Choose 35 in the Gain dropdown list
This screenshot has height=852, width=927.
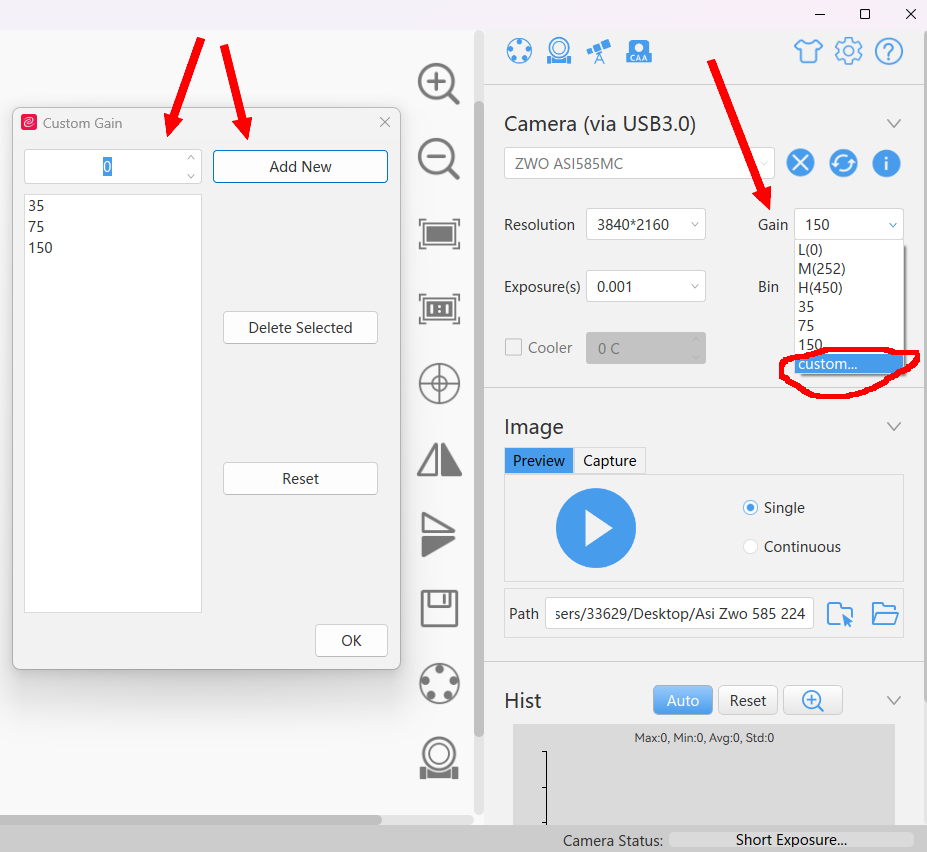848,307
